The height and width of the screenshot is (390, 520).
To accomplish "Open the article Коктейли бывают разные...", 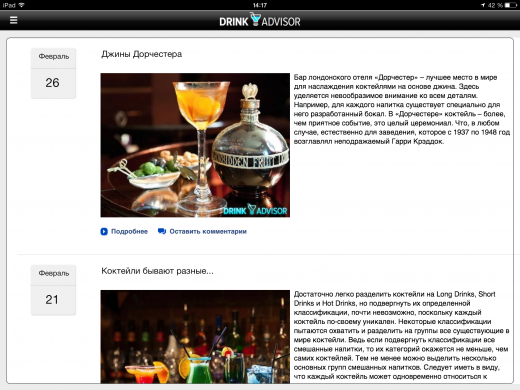I will click(x=157, y=271).
